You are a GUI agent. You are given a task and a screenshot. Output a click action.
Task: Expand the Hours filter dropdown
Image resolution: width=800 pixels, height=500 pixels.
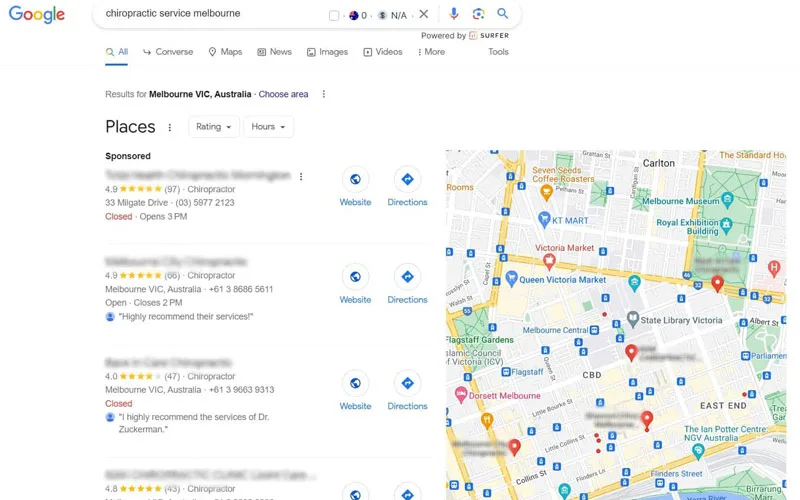268,127
